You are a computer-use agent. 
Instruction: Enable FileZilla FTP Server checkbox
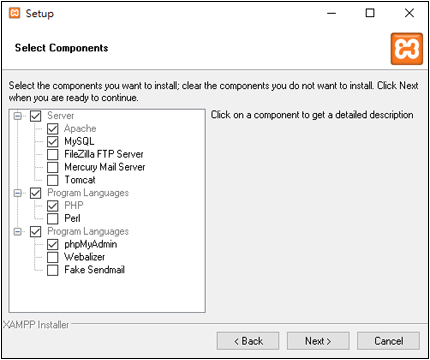coord(53,155)
